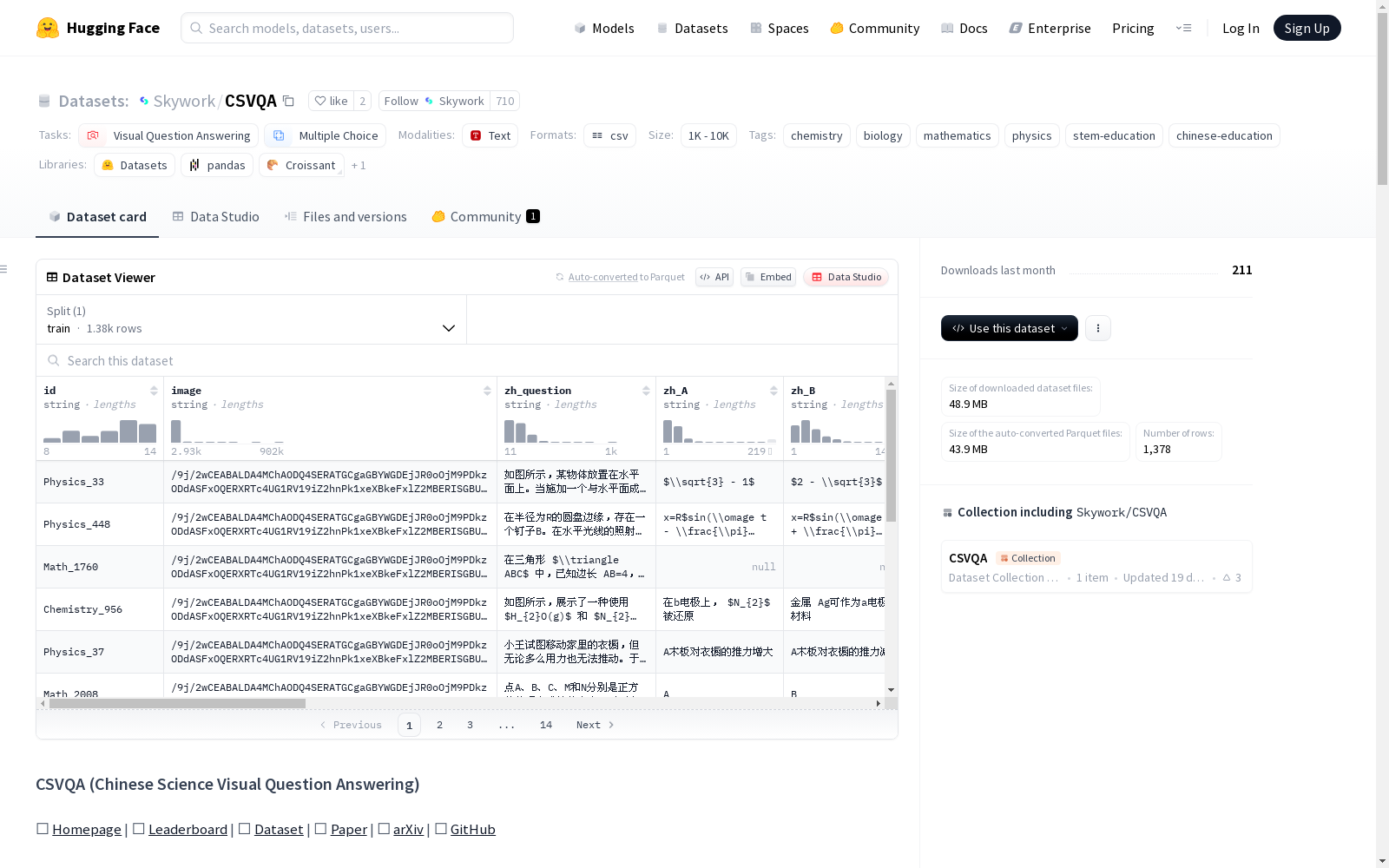The height and width of the screenshot is (868, 1389).
Task: Click the API button in Dataset Viewer
Action: click(x=714, y=277)
